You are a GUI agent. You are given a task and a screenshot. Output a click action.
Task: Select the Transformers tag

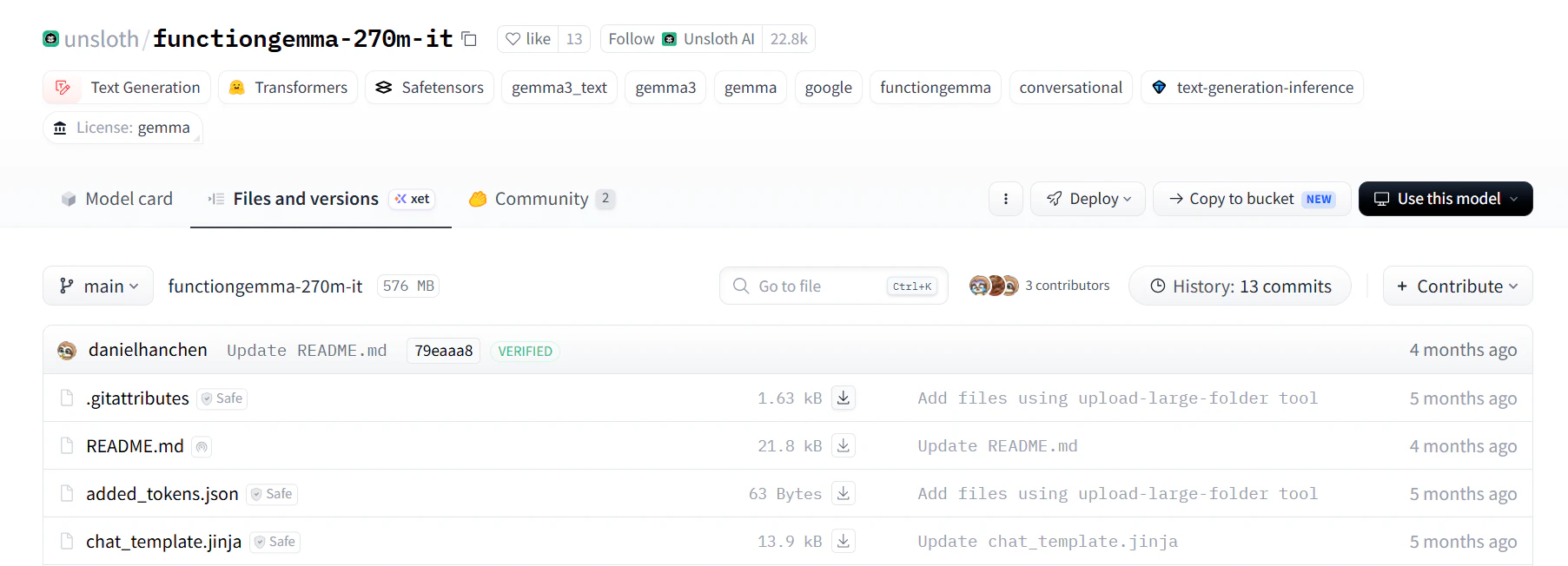pyautogui.click(x=288, y=88)
